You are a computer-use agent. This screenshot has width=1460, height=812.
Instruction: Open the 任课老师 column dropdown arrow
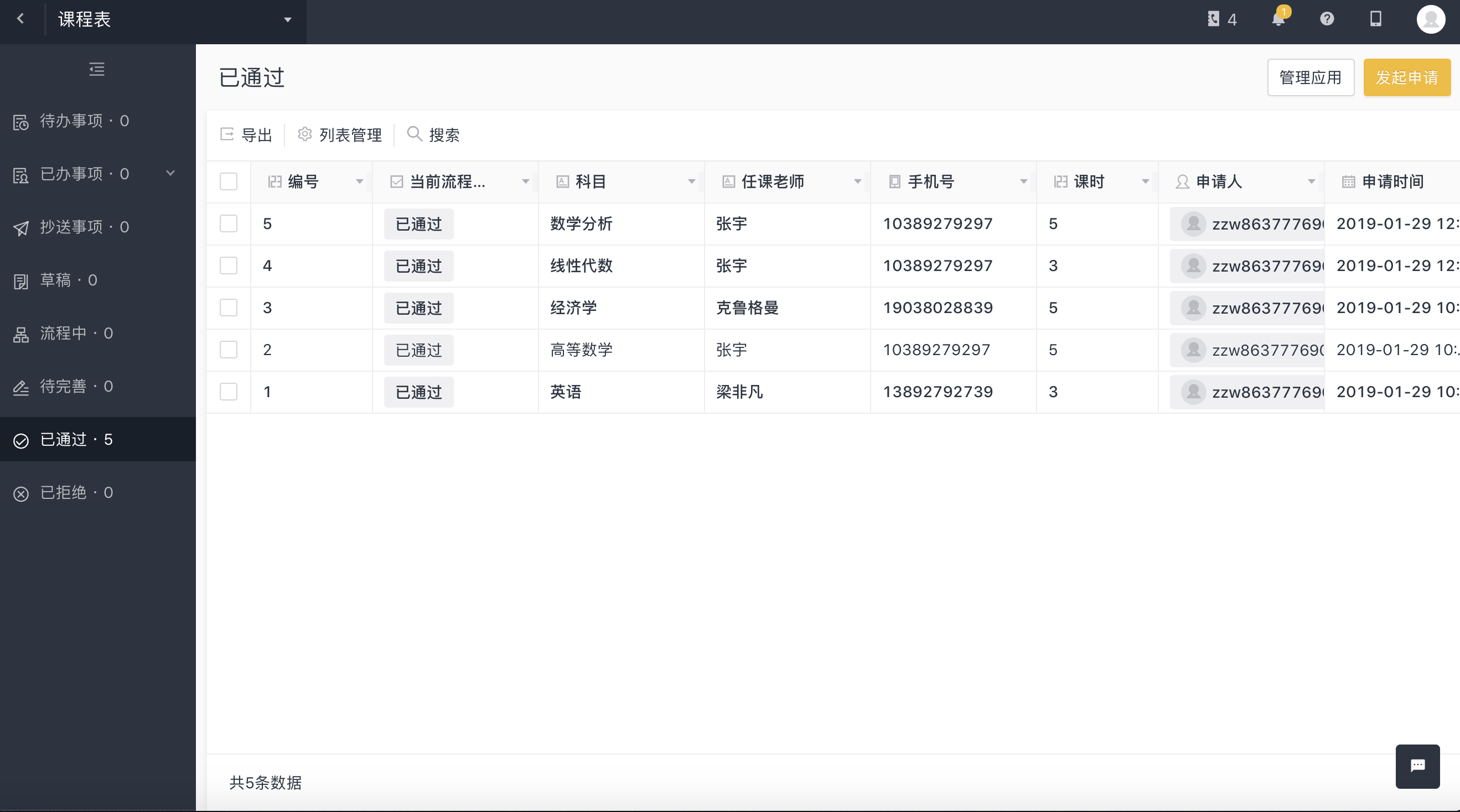(x=857, y=182)
